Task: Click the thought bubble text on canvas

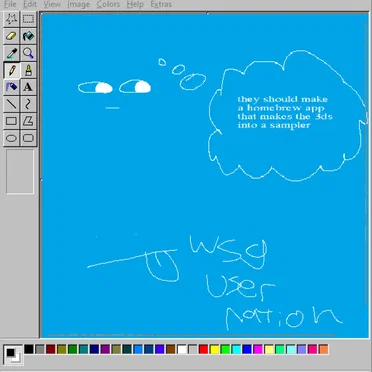Action: (x=285, y=112)
